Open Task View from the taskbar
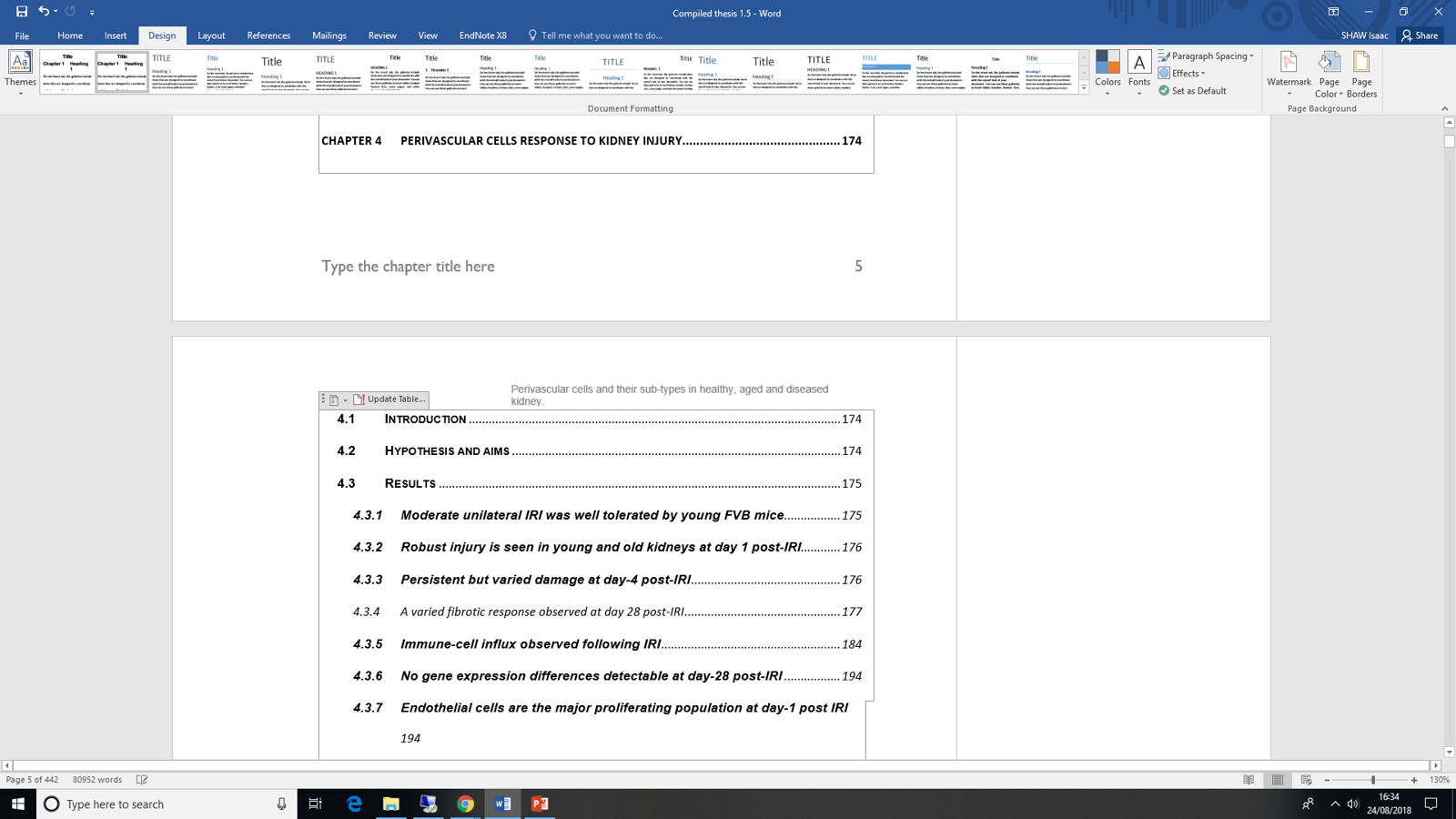The image size is (1456, 819). 316,804
